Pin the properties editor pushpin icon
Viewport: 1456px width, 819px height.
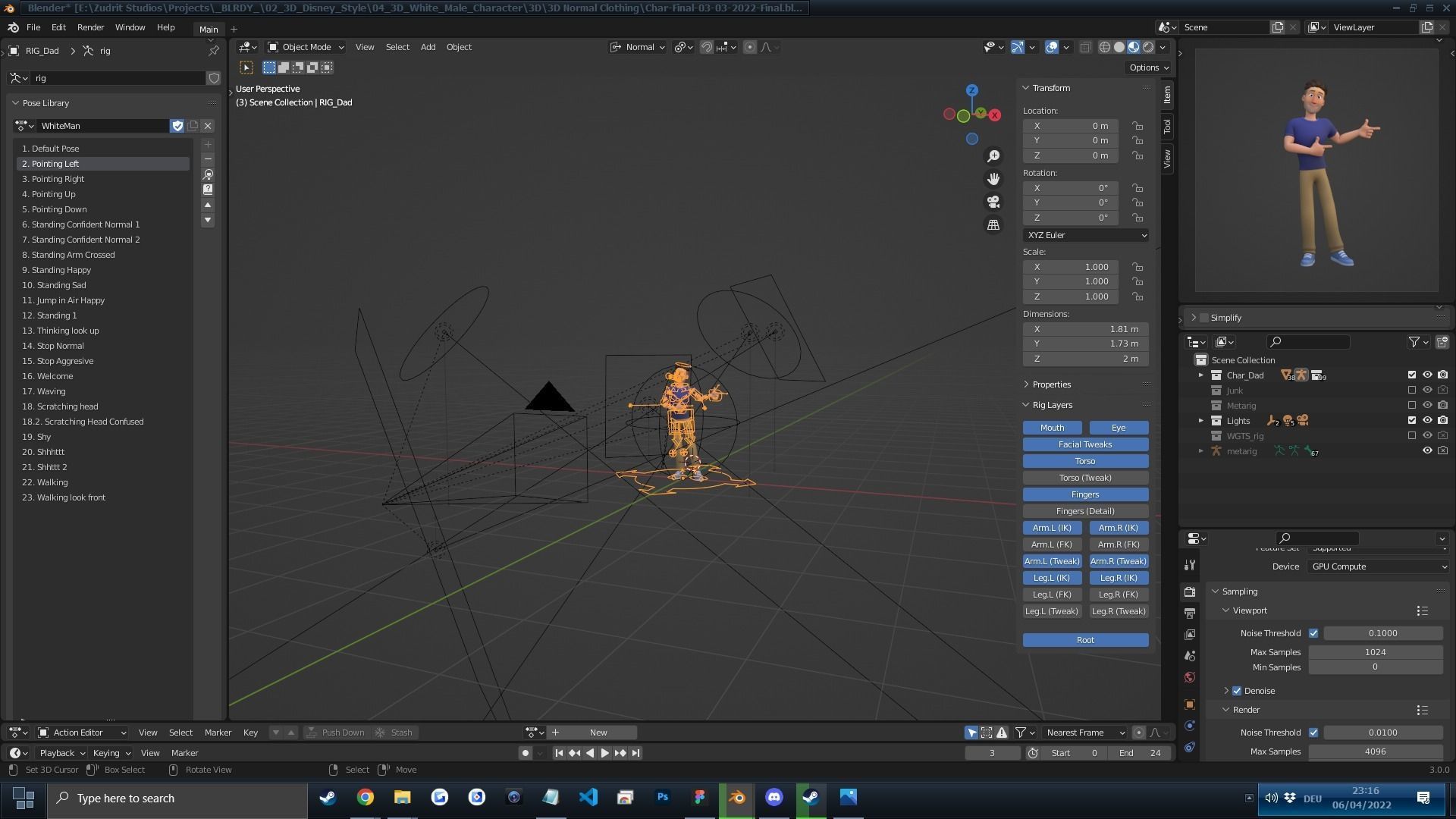[214, 51]
